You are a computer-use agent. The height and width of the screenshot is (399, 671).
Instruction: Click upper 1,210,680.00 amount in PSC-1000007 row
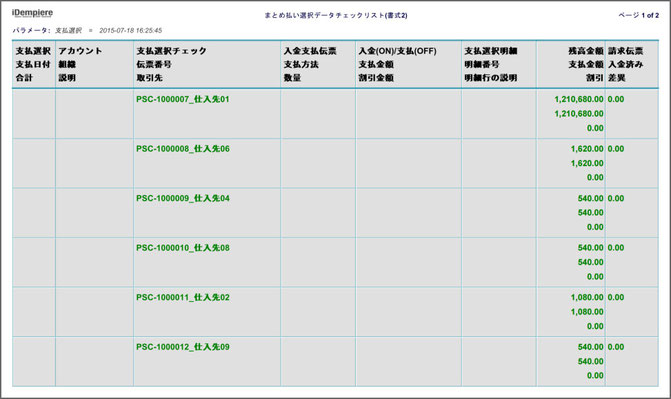579,99
